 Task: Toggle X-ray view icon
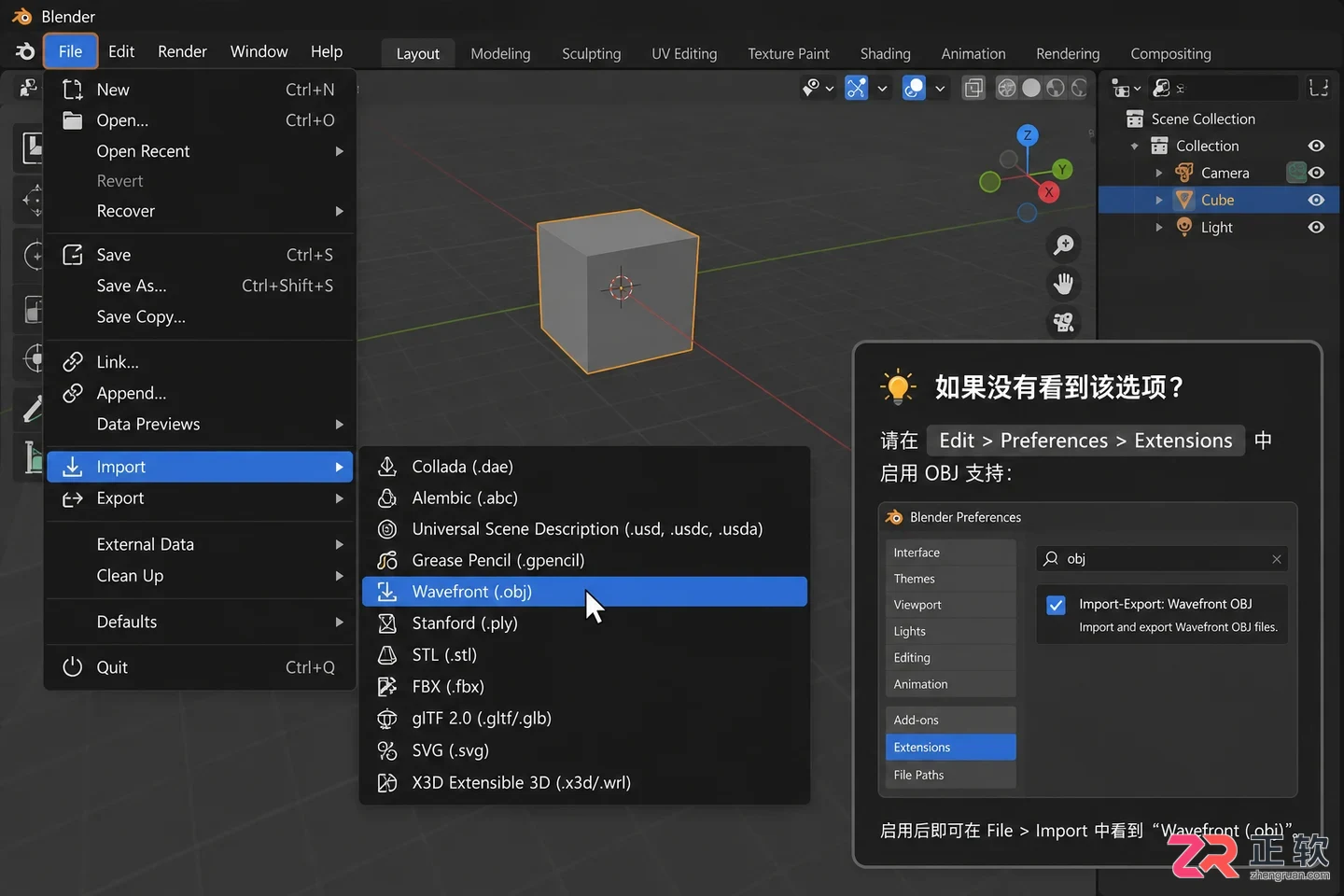(x=973, y=88)
